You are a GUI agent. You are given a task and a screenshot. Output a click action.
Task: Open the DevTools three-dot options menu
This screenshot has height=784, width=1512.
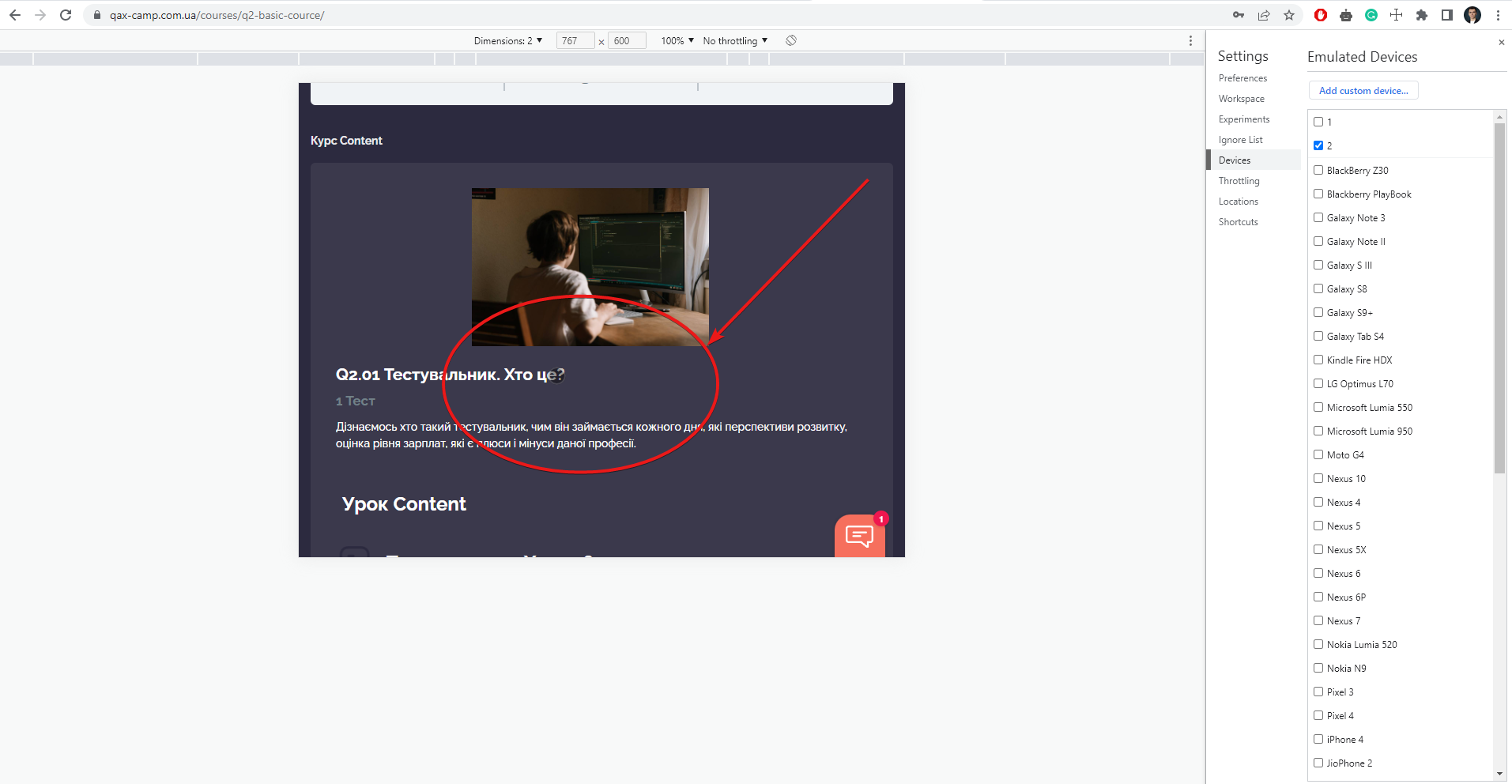1192,40
